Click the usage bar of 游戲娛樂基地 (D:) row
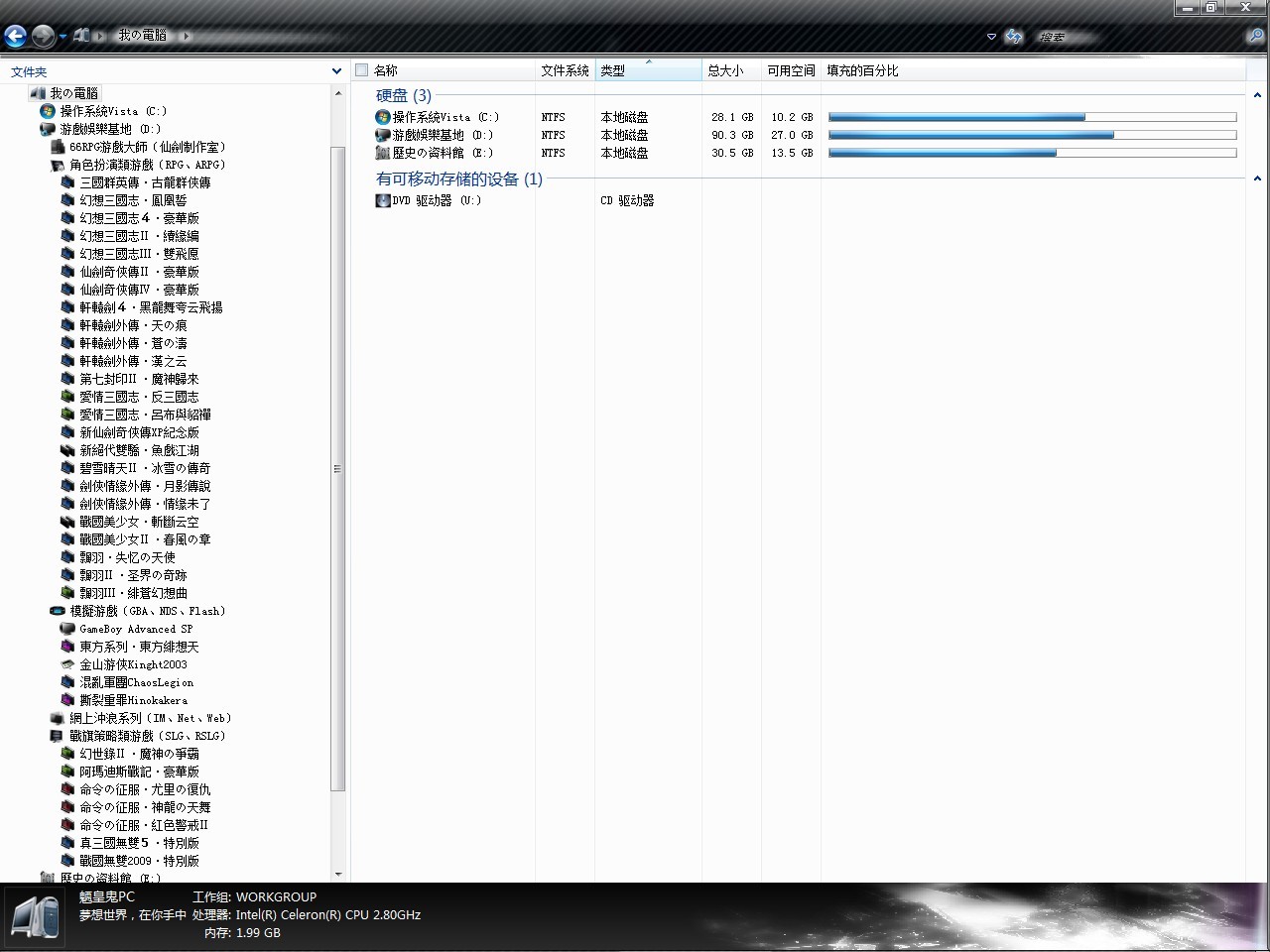Image resolution: width=1270 pixels, height=952 pixels. click(x=1032, y=135)
